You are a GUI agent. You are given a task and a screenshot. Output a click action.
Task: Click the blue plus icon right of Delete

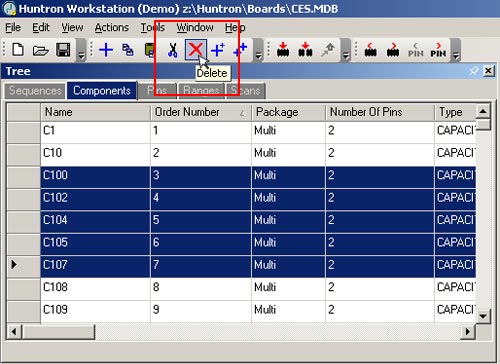point(218,50)
